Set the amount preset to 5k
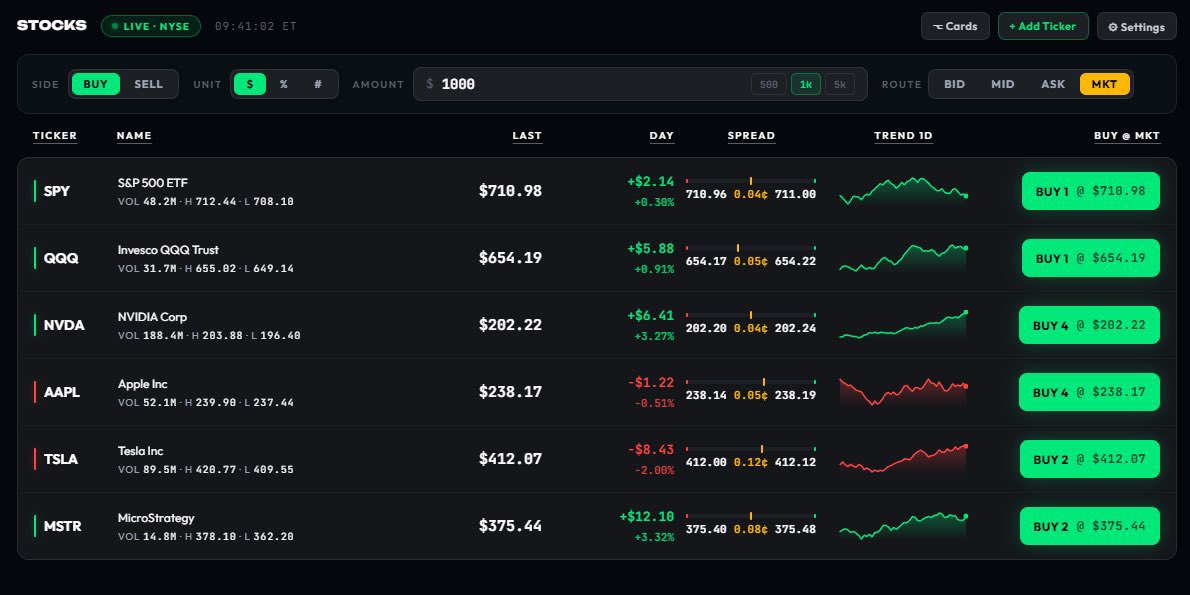This screenshot has width=1190, height=595. (840, 84)
